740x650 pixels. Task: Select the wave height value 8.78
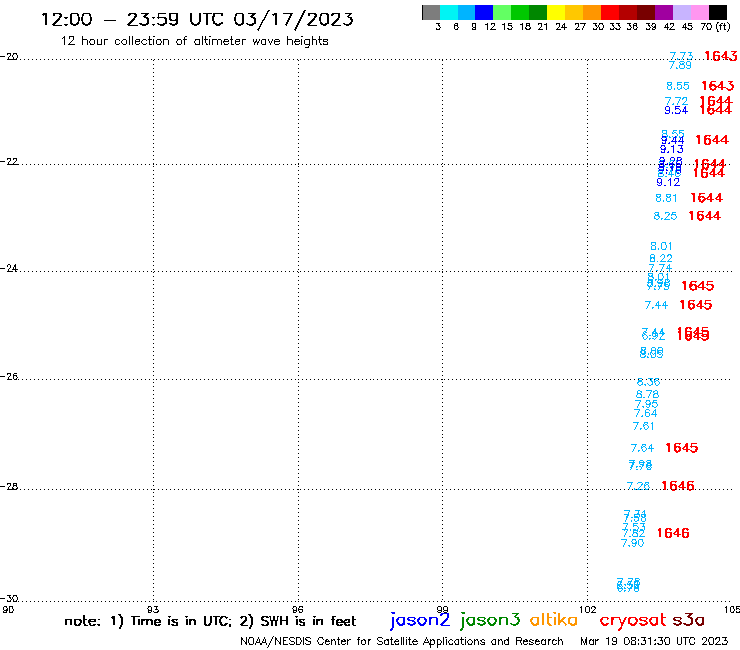[647, 395]
